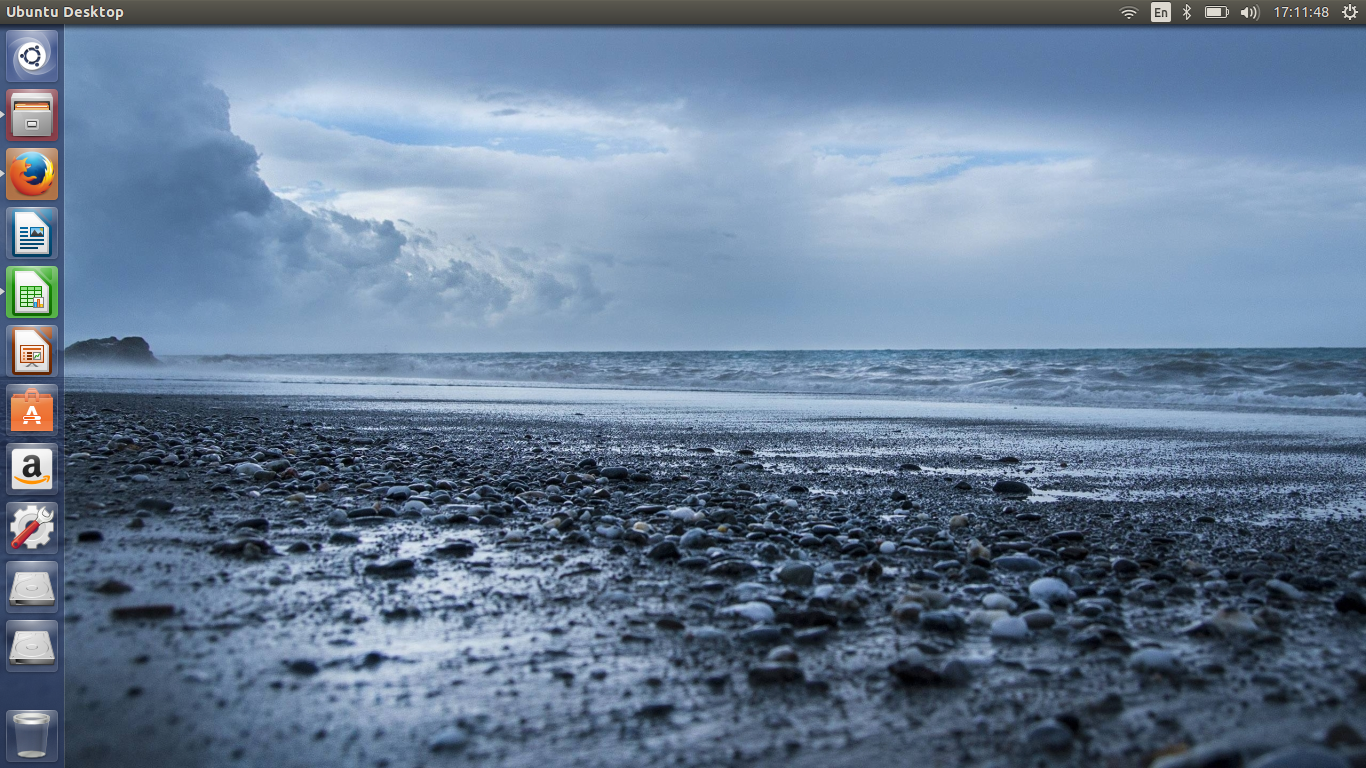Open the En keyboard layout indicator
The image size is (1366, 768).
coord(1160,12)
